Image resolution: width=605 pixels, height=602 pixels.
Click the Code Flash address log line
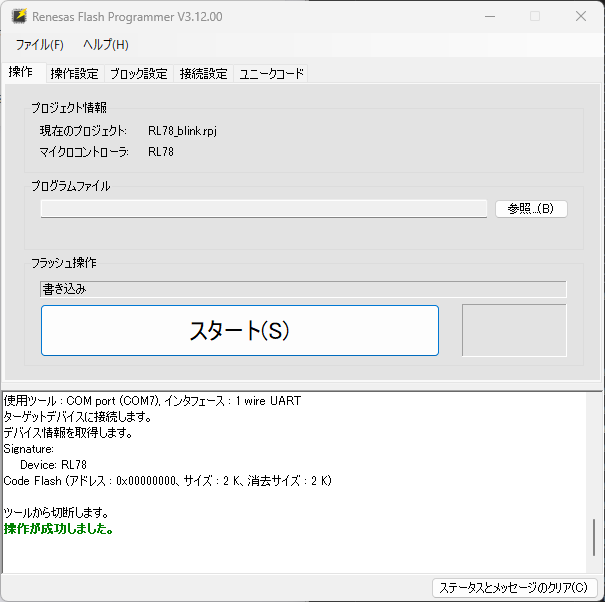pos(167,481)
